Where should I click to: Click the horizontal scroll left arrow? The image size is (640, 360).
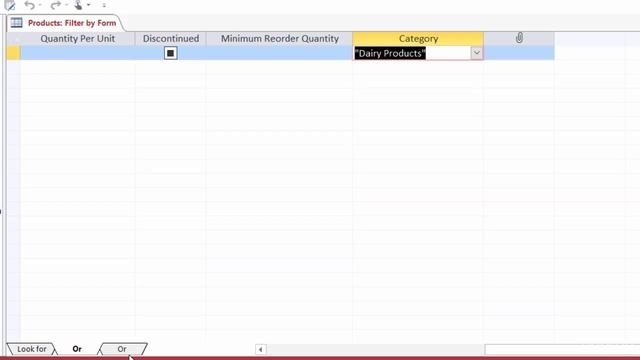pos(260,349)
